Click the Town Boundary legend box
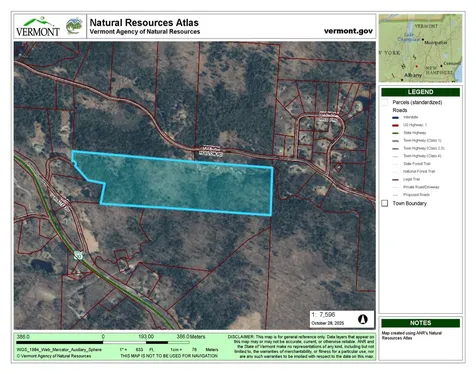 (x=385, y=203)
